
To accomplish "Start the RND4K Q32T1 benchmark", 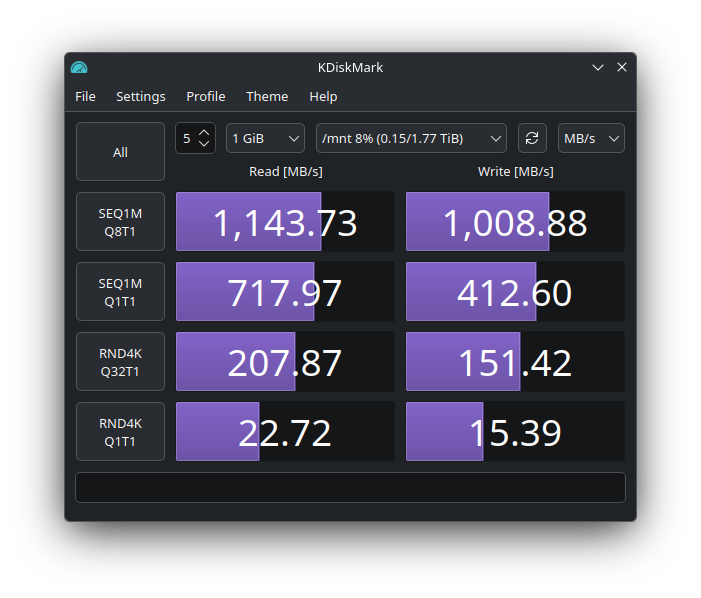I will 120,362.
